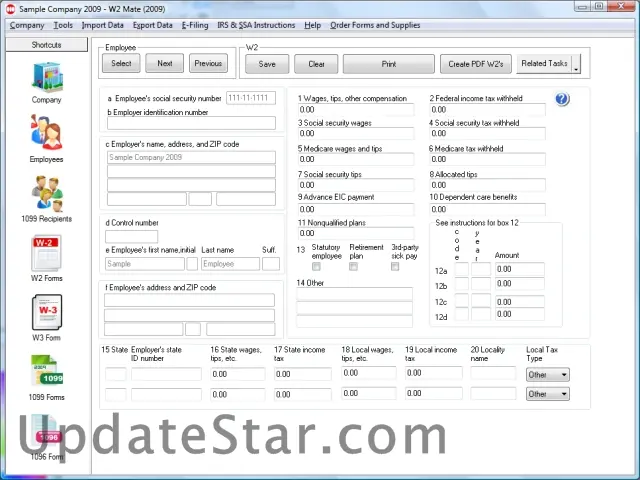
Task: Open the Tools menu
Action: pyautogui.click(x=63, y=25)
